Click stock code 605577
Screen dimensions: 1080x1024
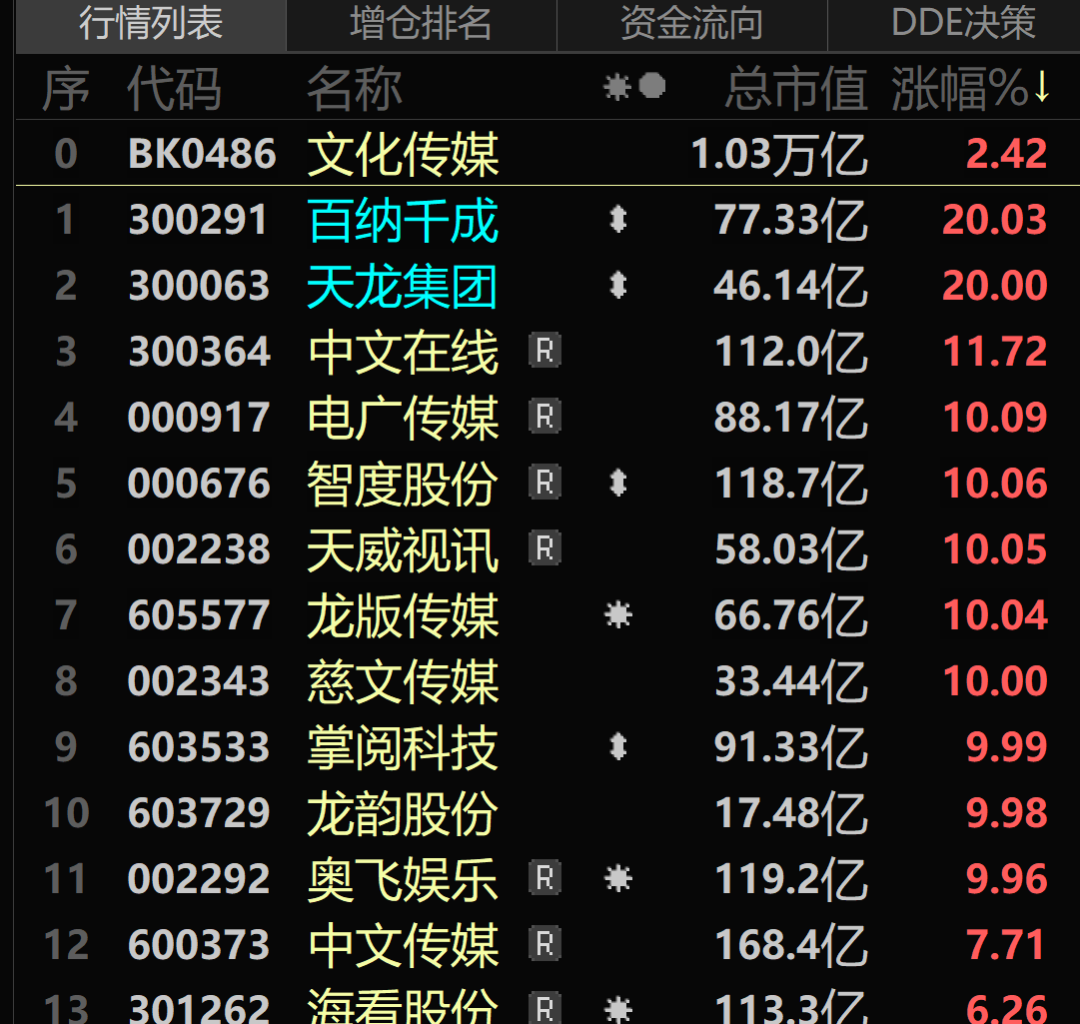pyautogui.click(x=198, y=614)
